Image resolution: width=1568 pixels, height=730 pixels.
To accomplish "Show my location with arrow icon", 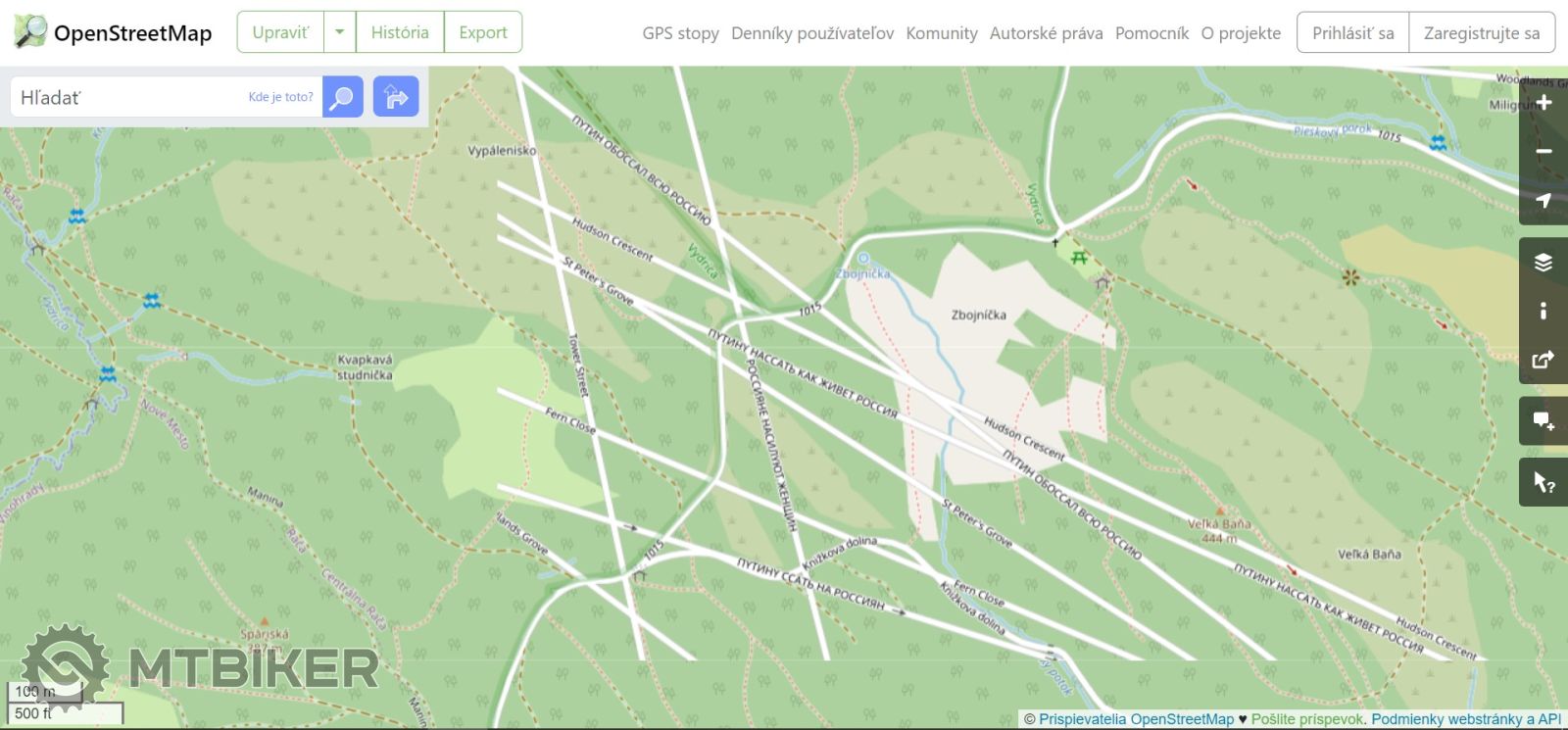I will tap(1543, 201).
